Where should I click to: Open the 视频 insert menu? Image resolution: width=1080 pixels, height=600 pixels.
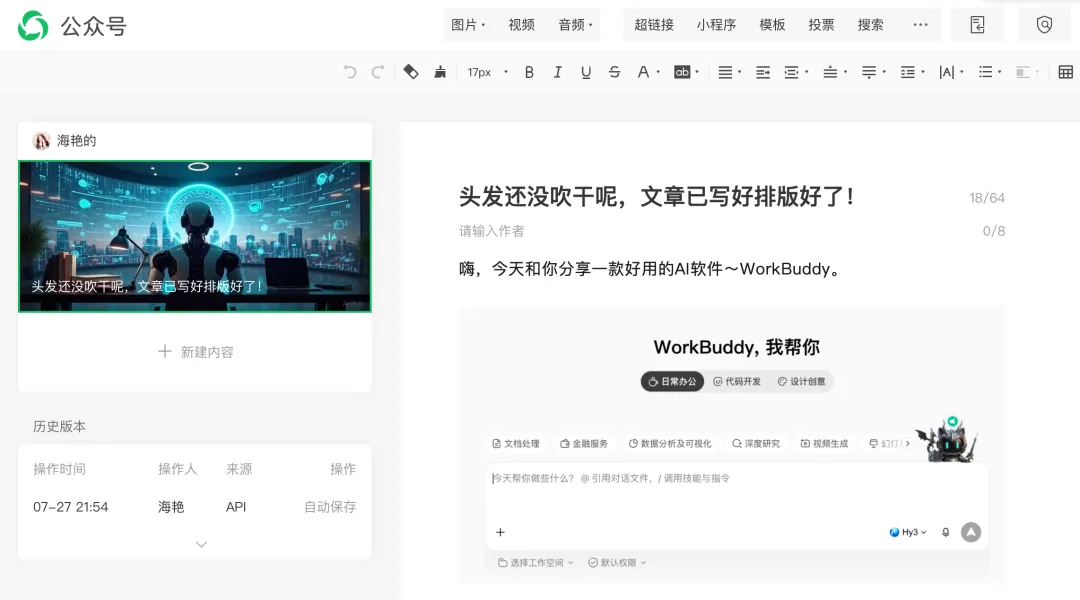pyautogui.click(x=521, y=25)
